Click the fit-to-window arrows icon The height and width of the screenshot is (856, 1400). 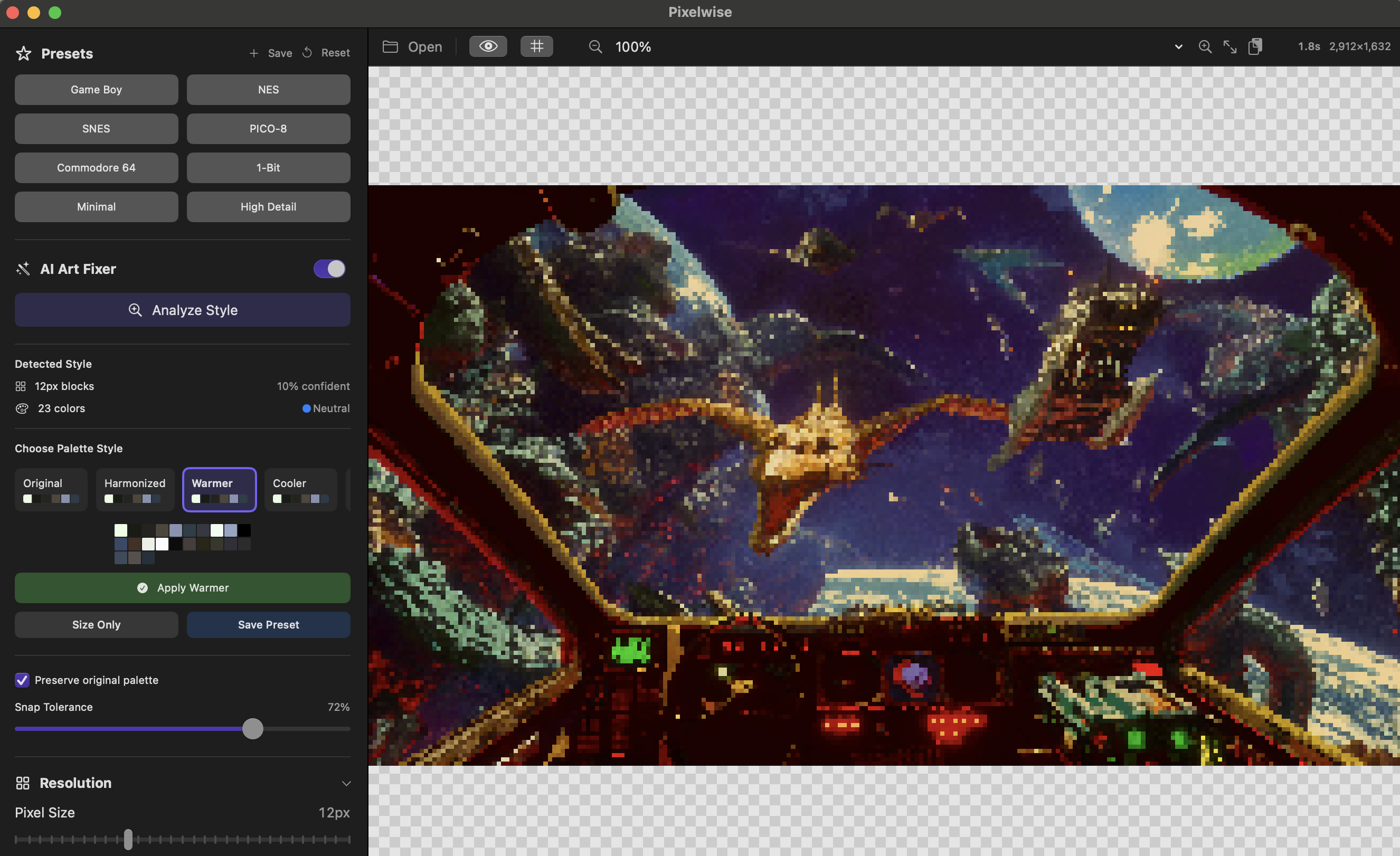click(x=1229, y=46)
